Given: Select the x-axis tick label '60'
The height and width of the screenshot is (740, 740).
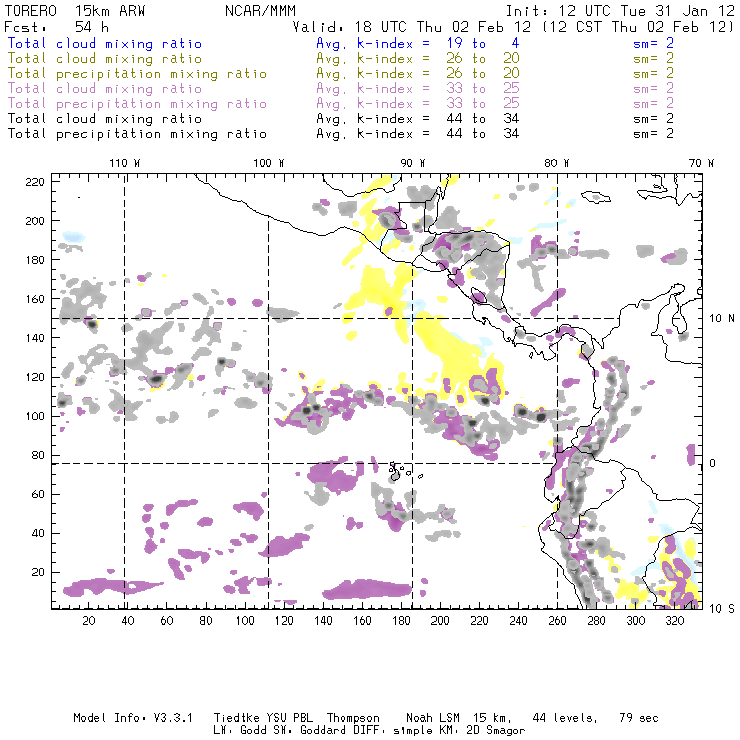Looking at the screenshot, I should [x=167, y=621].
